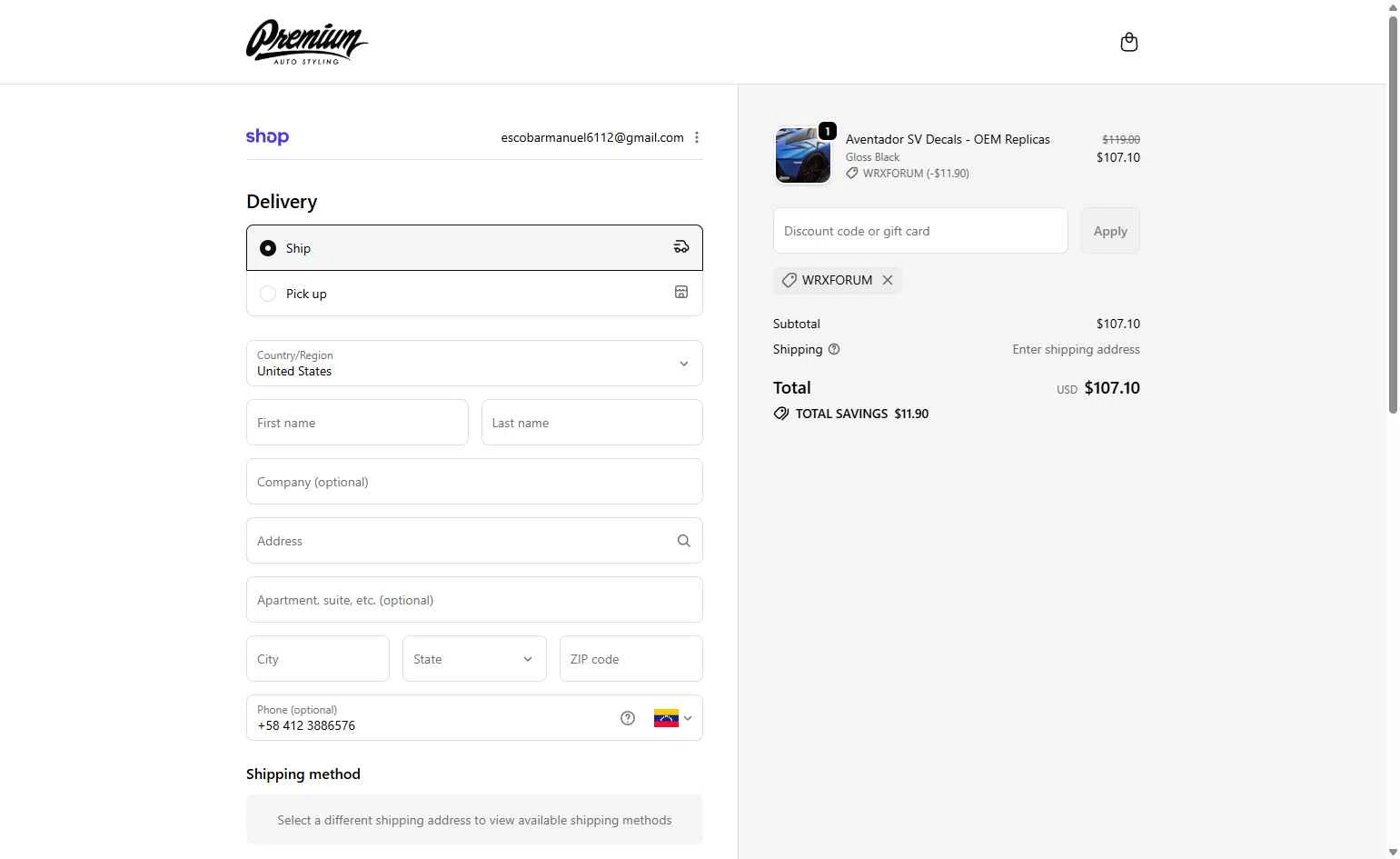
Task: Focus the City field
Action: pos(318,659)
